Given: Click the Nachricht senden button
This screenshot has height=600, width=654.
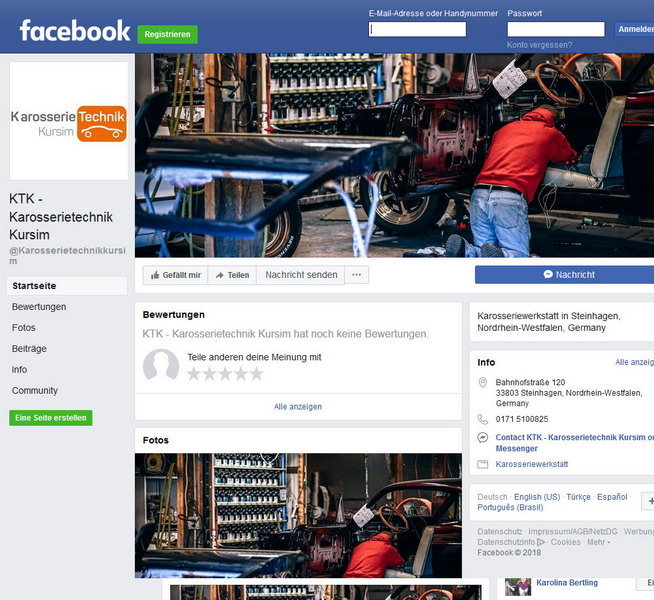Looking at the screenshot, I should coord(301,275).
